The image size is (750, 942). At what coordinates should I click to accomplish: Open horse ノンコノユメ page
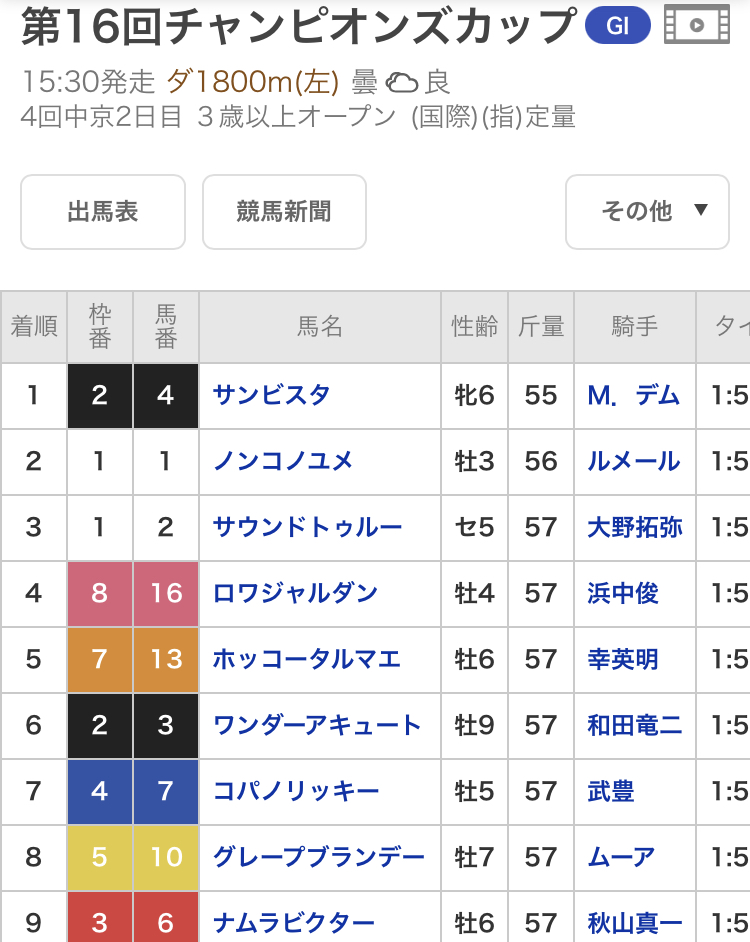point(283,461)
